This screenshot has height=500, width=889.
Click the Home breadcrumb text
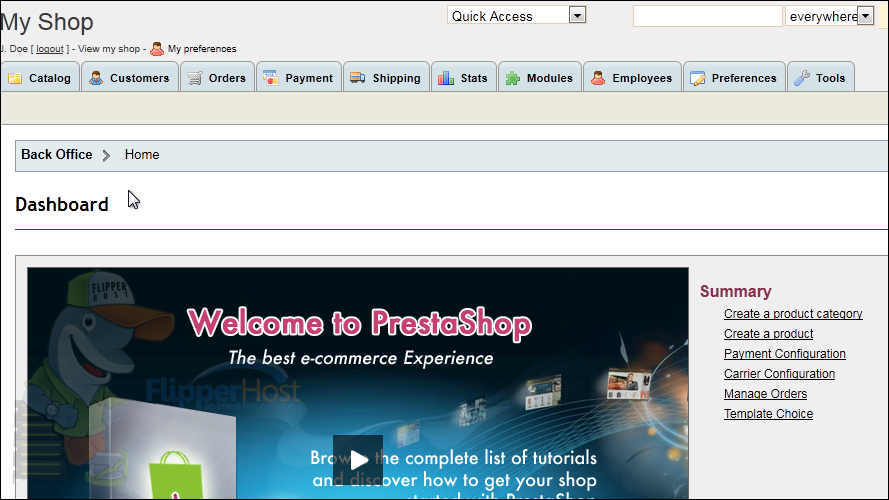pos(142,154)
